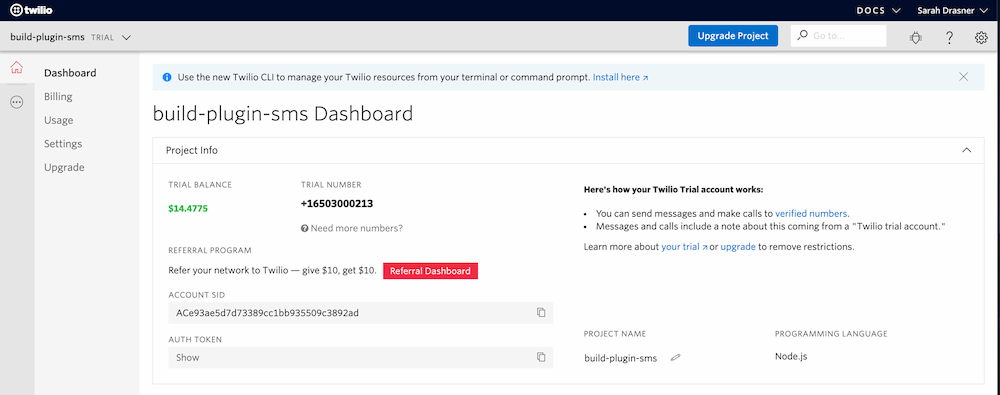The width and height of the screenshot is (1000, 395).
Task: Click the Upgrade Project button
Action: [x=733, y=36]
